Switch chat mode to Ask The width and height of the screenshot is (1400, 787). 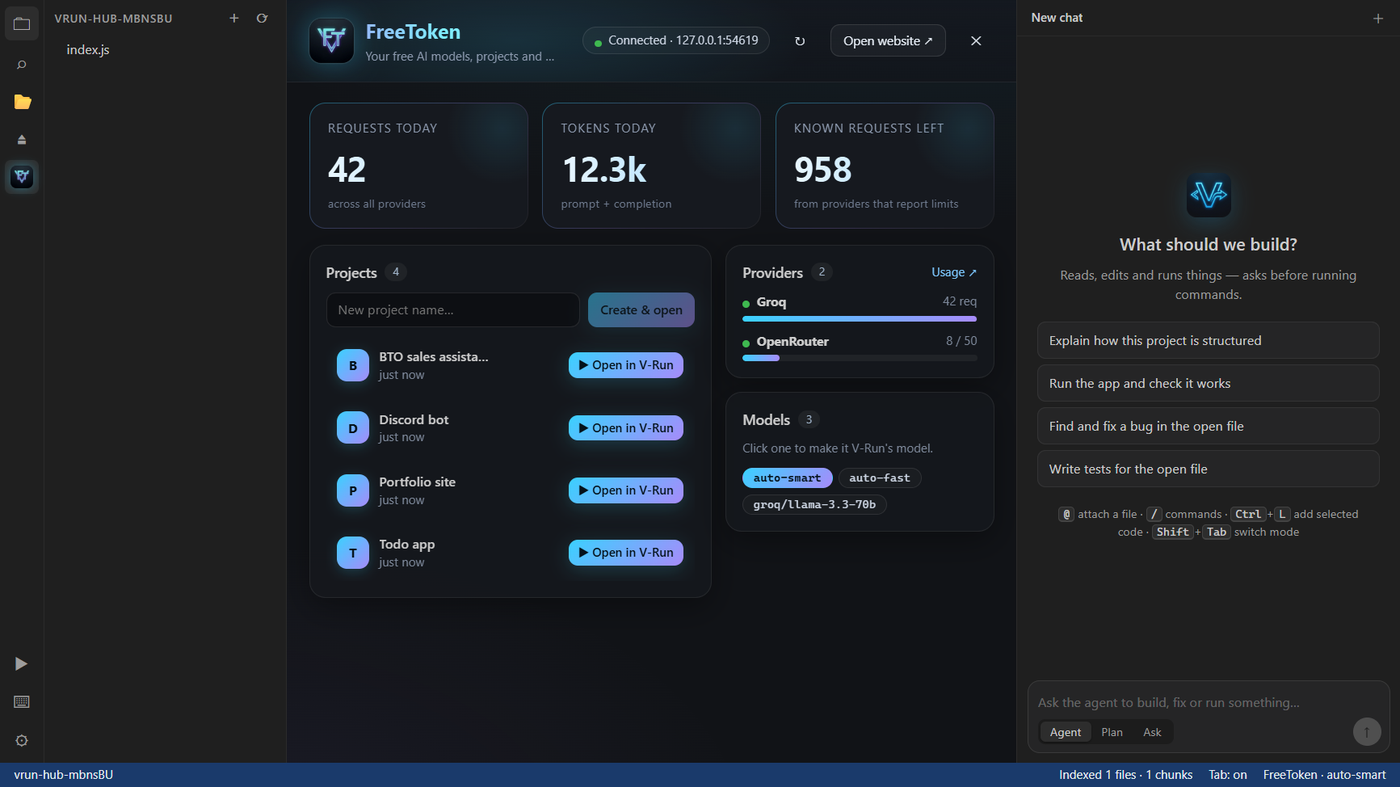pyautogui.click(x=1152, y=732)
